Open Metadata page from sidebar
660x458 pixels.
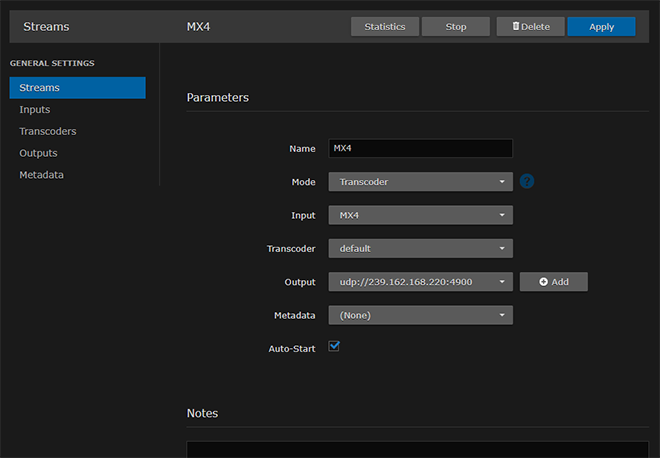41,175
